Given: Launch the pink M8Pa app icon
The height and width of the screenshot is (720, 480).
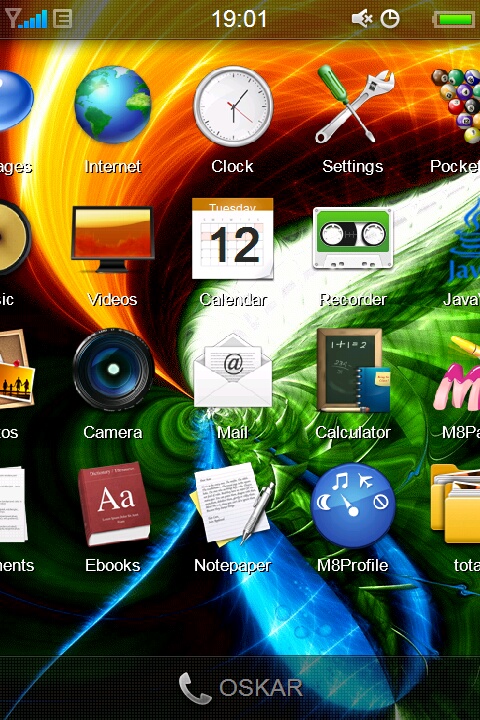Looking at the screenshot, I should click(x=457, y=374).
